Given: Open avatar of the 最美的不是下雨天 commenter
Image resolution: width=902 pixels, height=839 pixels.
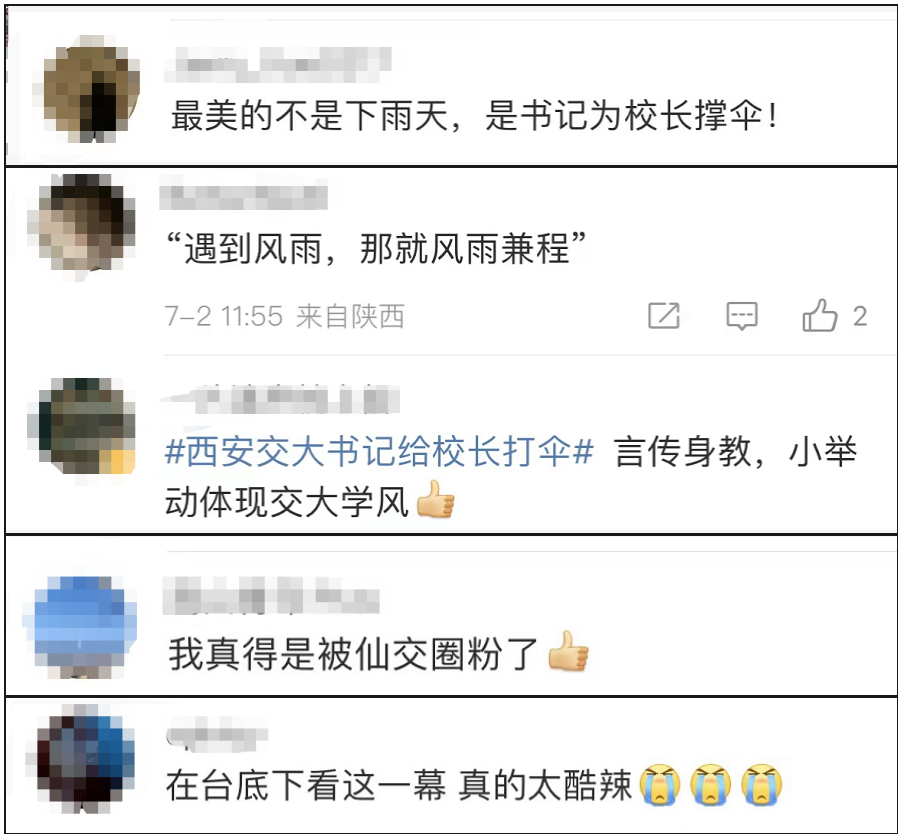Looking at the screenshot, I should coord(92,89).
